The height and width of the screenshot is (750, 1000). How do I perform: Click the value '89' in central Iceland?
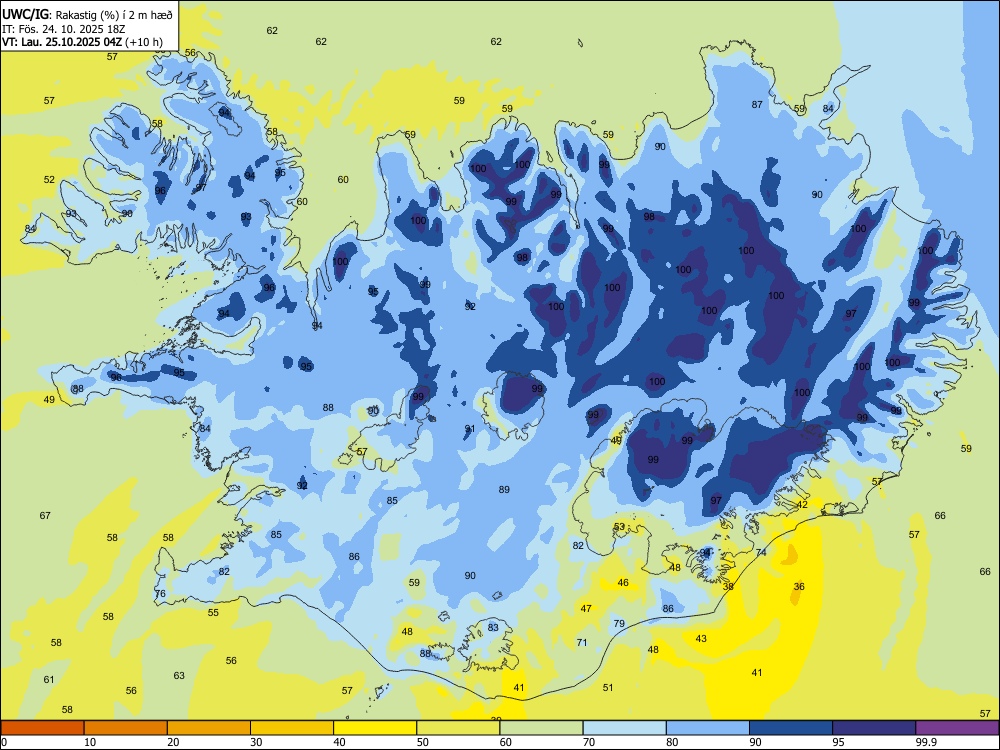504,489
